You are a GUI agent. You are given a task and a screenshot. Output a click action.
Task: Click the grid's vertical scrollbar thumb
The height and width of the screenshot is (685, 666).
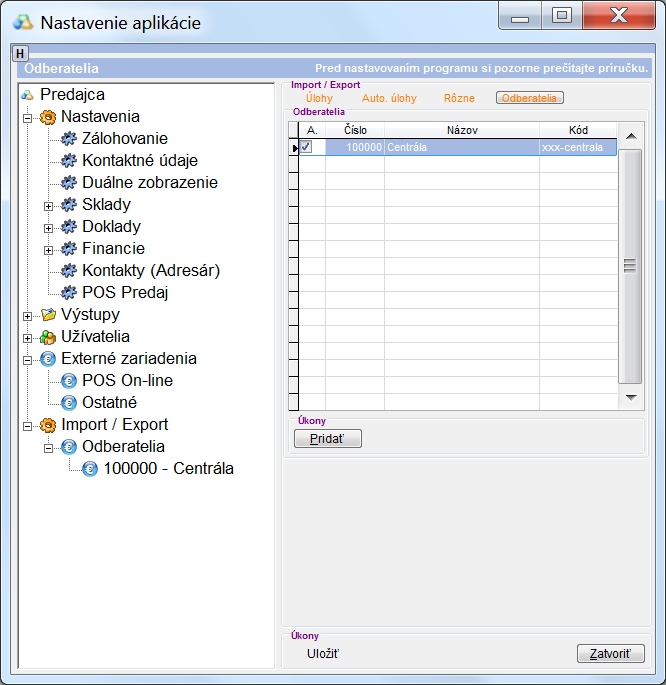pos(630,266)
